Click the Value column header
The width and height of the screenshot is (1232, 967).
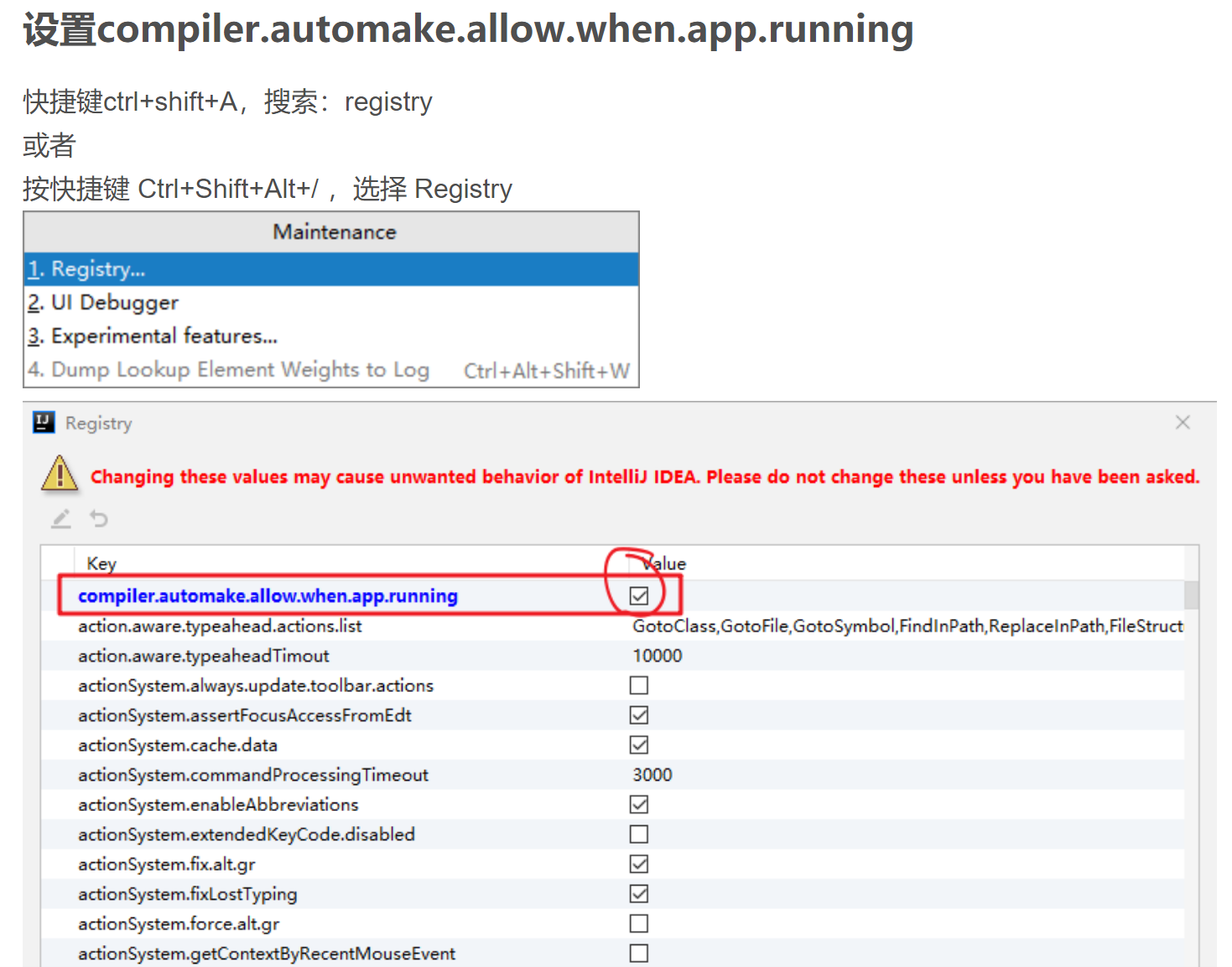(663, 564)
